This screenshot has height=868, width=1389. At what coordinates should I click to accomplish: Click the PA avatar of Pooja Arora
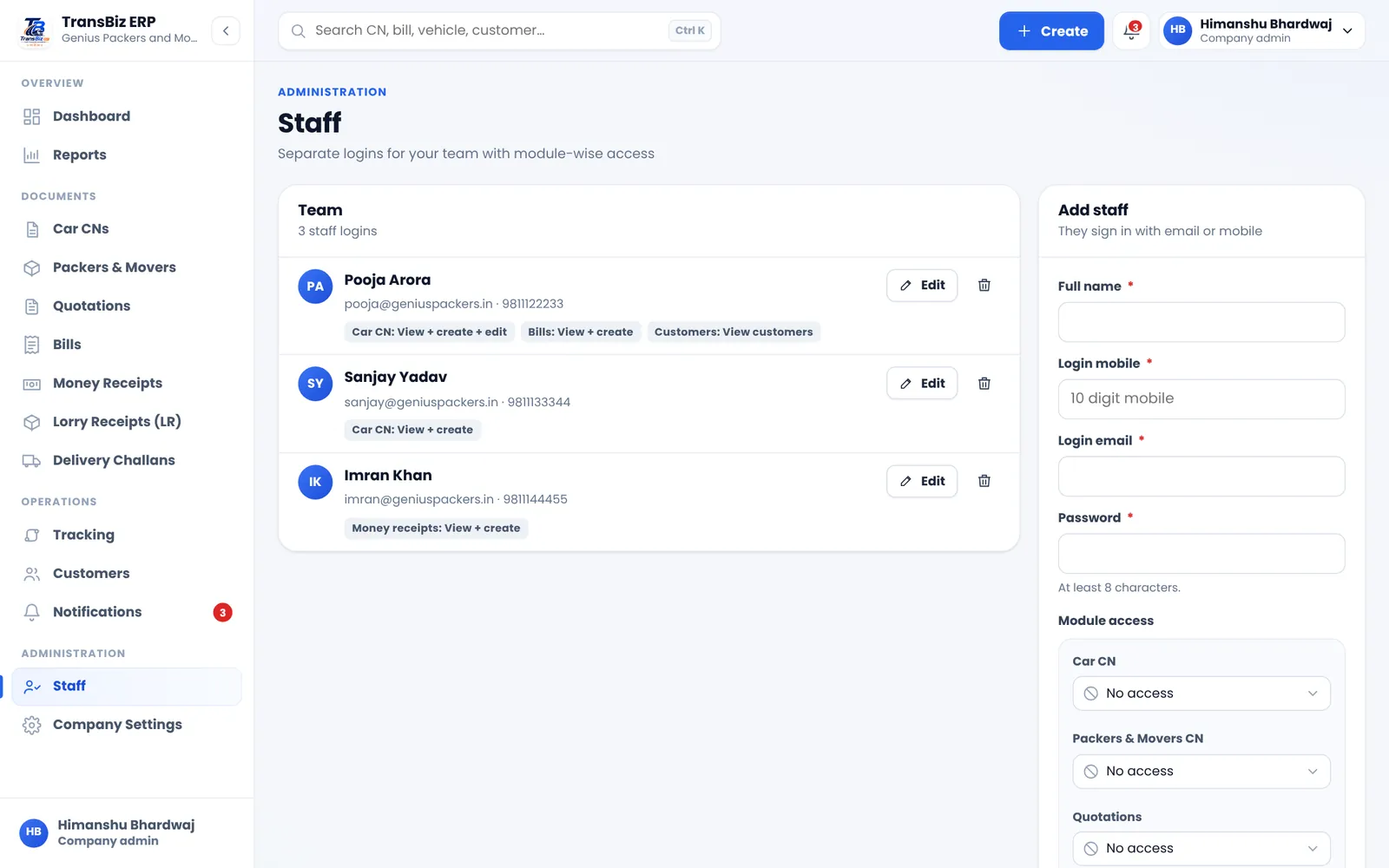[315, 286]
